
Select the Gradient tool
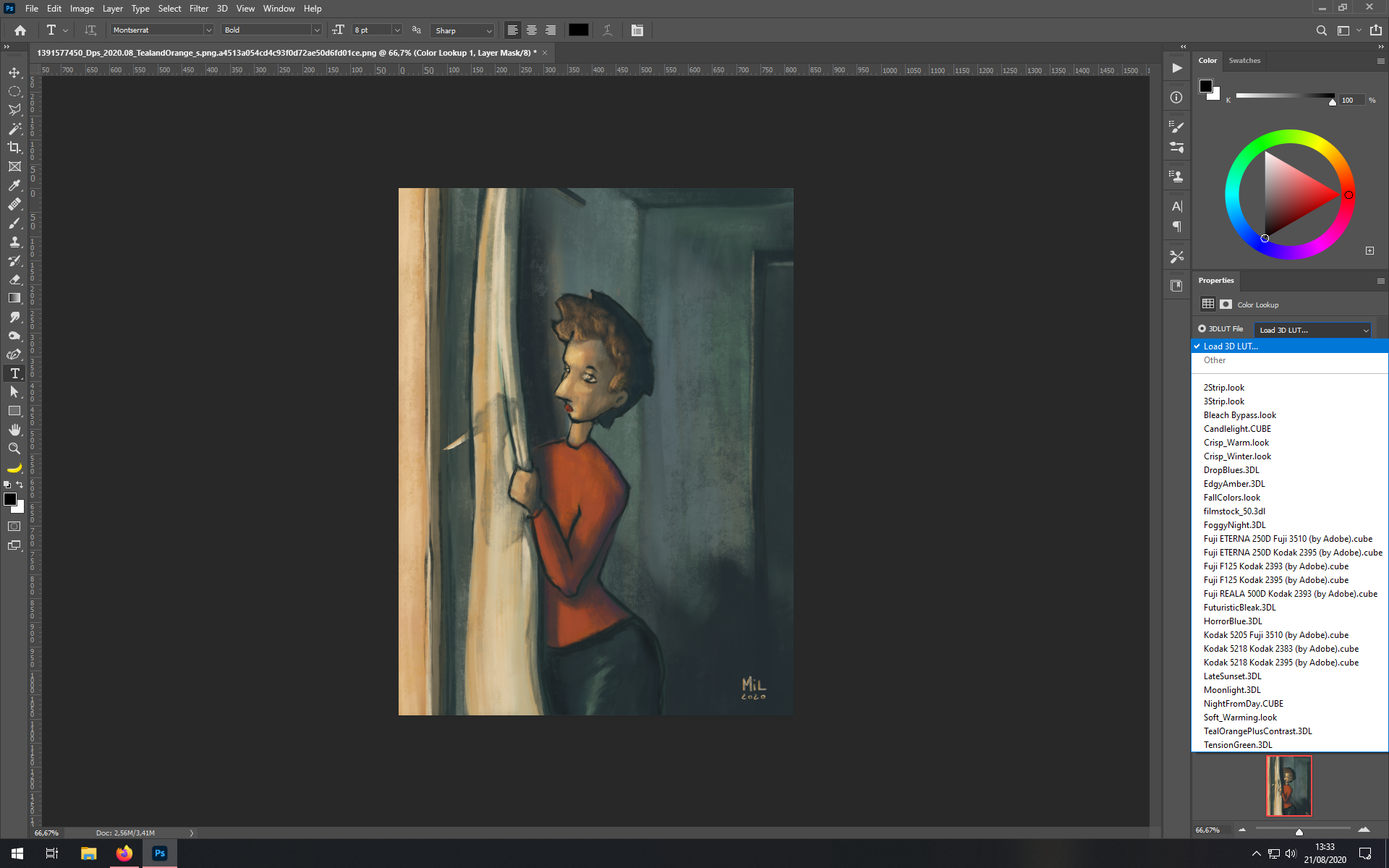pos(14,298)
